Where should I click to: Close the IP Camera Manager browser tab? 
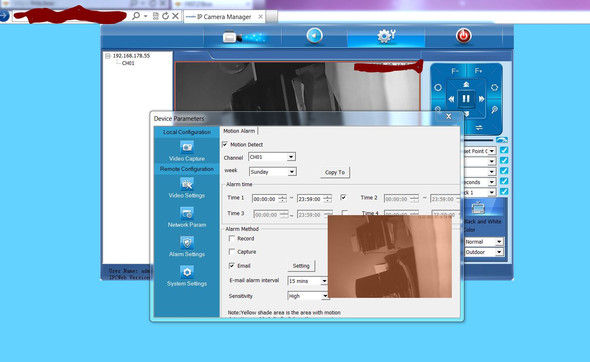[x=260, y=17]
